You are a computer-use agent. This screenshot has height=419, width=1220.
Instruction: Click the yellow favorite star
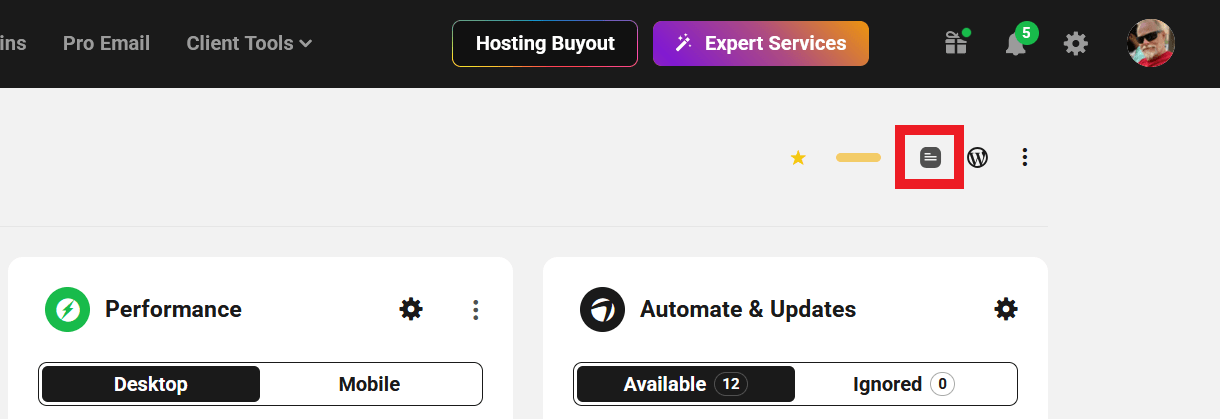click(x=798, y=158)
